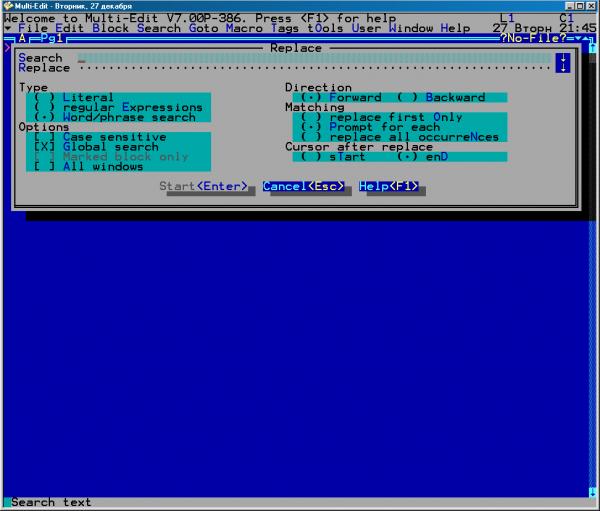600x511 pixels.
Task: Click the L1 line indicator
Action: coord(507,18)
